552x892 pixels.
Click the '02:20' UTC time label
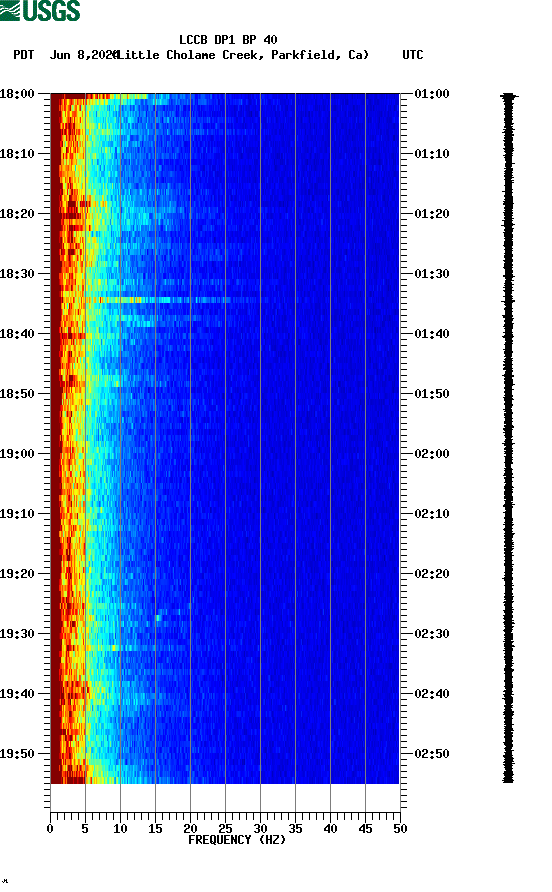432,574
